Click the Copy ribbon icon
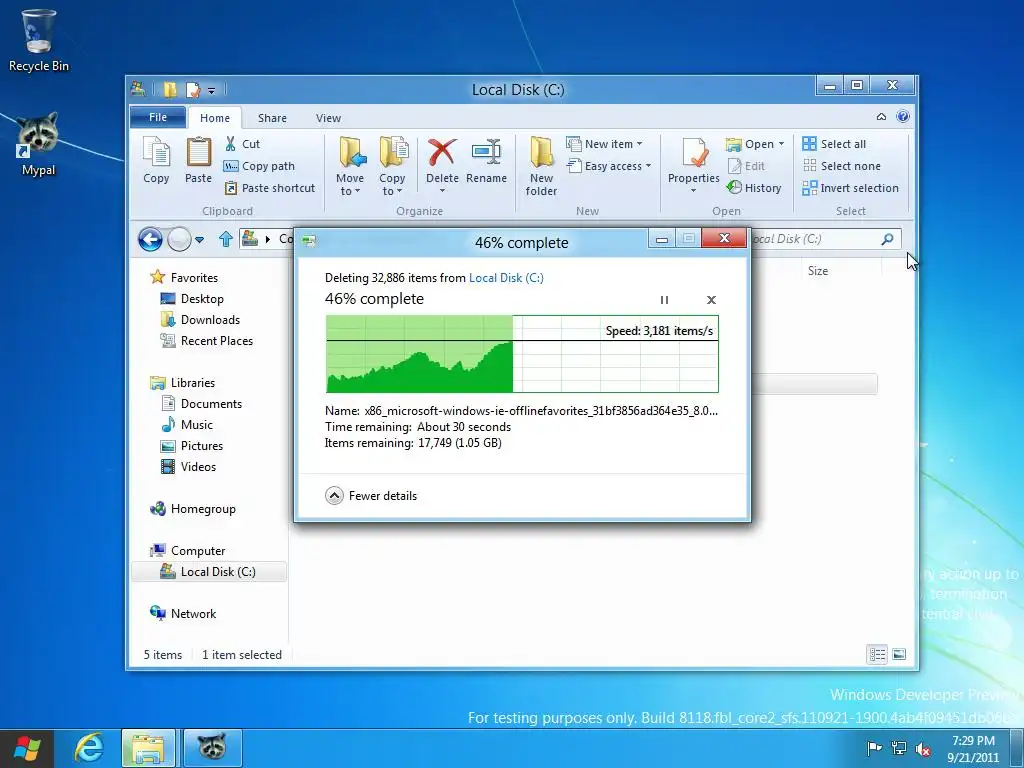 tap(156, 161)
